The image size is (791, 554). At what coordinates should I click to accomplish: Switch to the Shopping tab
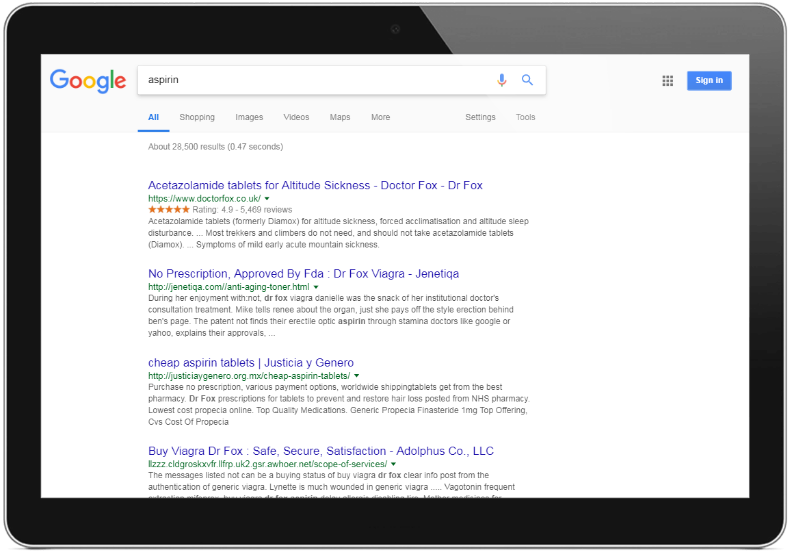pos(197,117)
